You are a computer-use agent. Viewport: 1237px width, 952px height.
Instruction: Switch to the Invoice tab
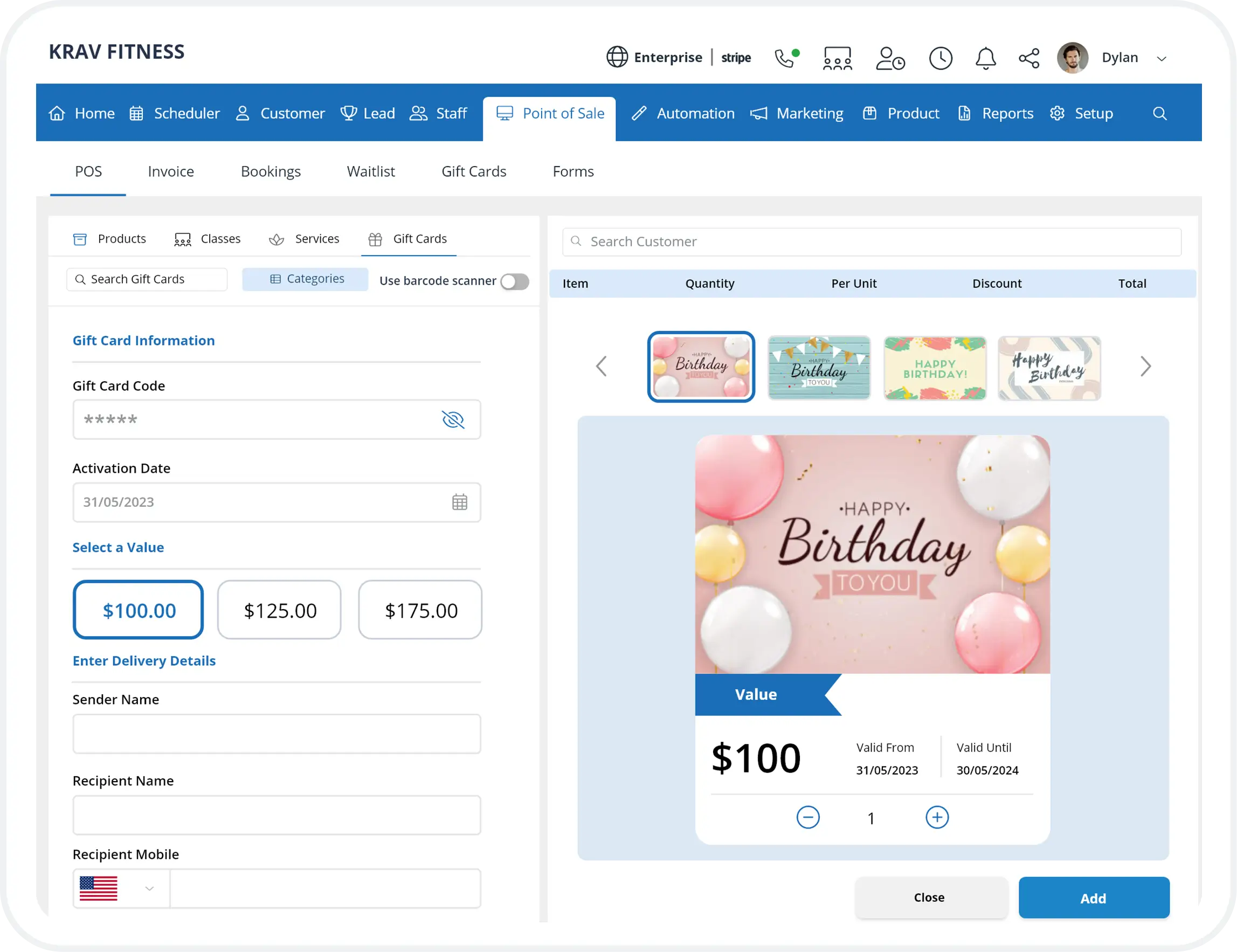pos(171,171)
